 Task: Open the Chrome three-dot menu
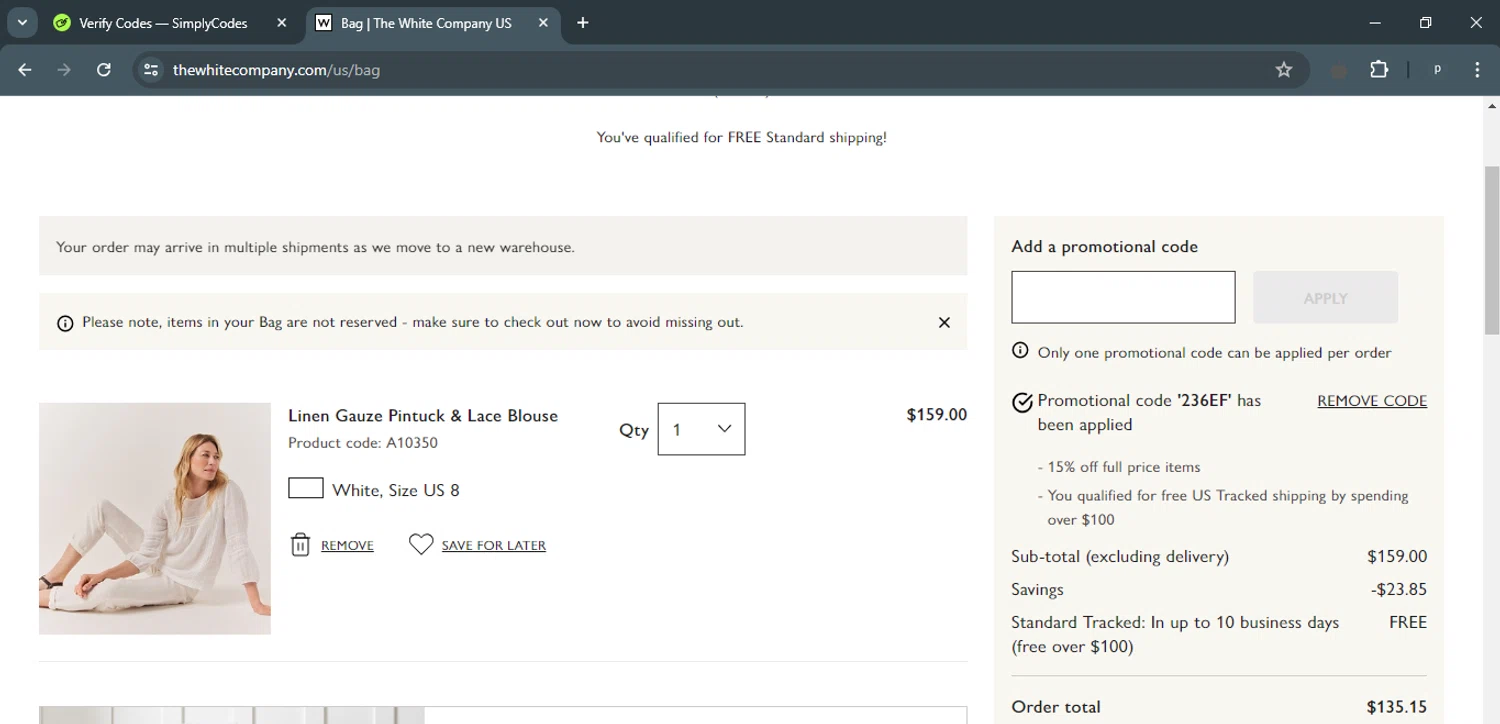pyautogui.click(x=1477, y=70)
